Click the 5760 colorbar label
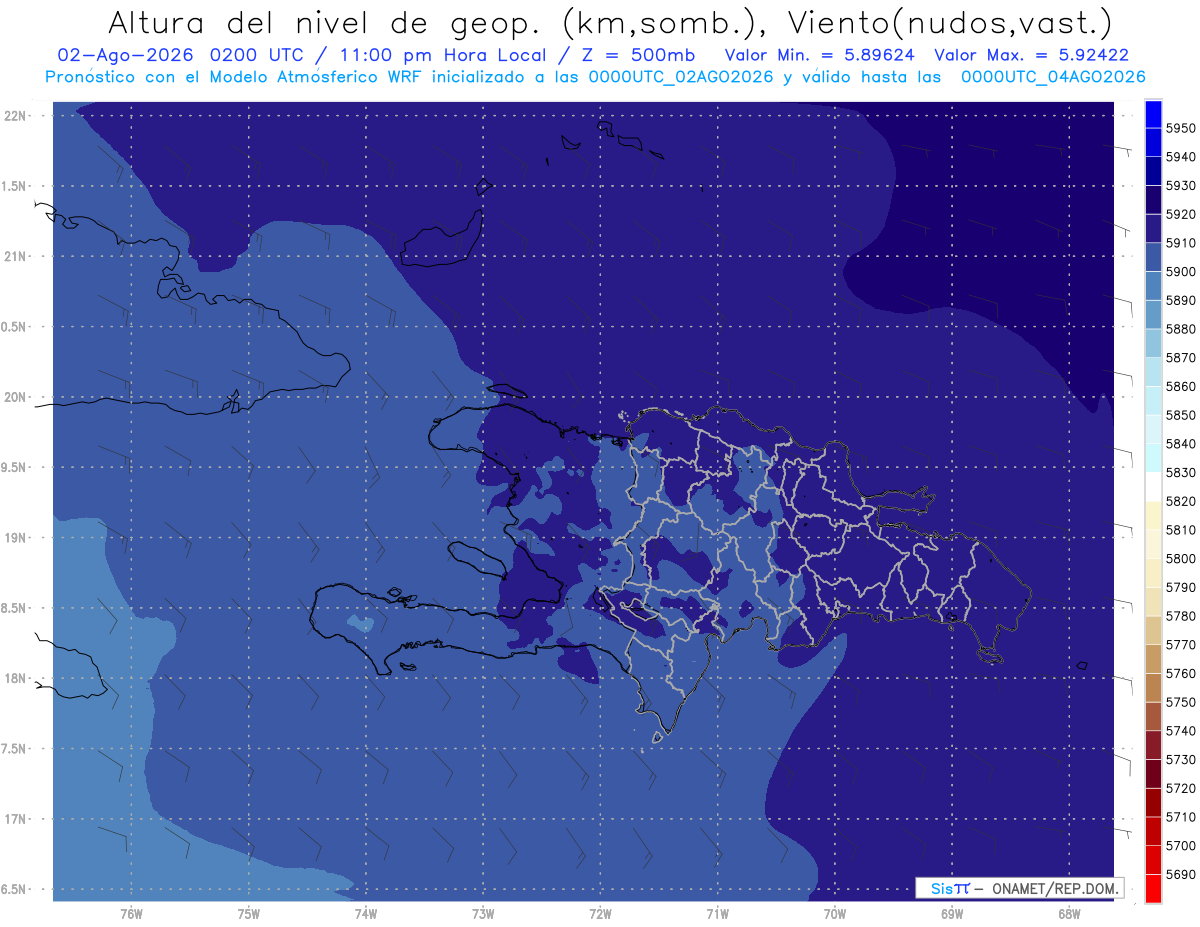The image size is (1200, 927). (1181, 673)
